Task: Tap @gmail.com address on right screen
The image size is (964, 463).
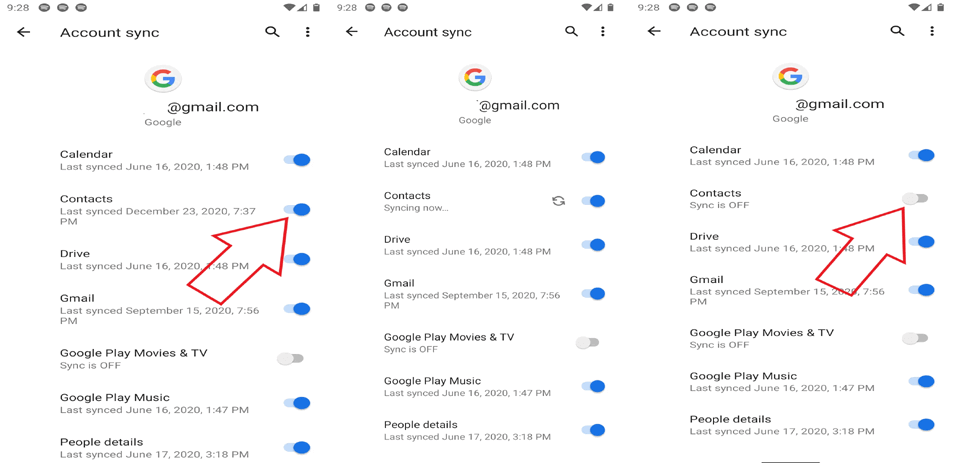Action: [x=840, y=104]
